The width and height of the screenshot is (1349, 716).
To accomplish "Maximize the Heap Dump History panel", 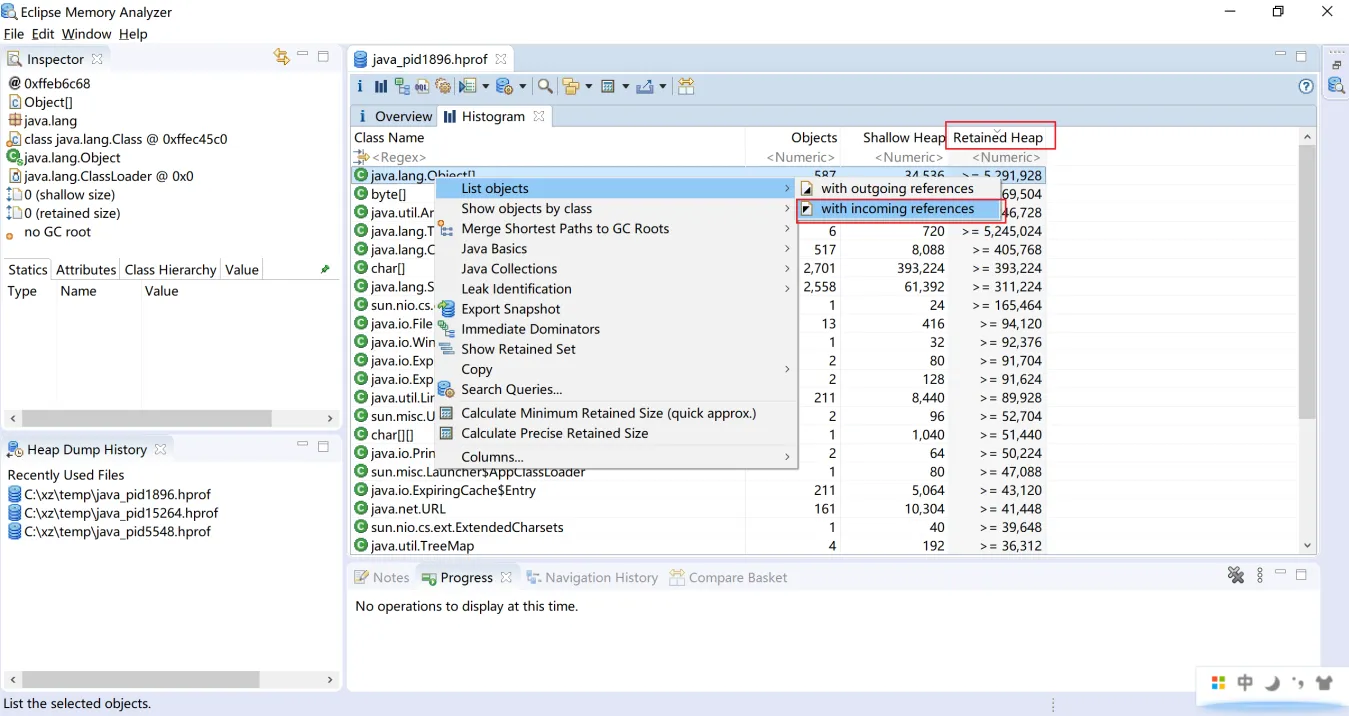I will click(x=323, y=447).
